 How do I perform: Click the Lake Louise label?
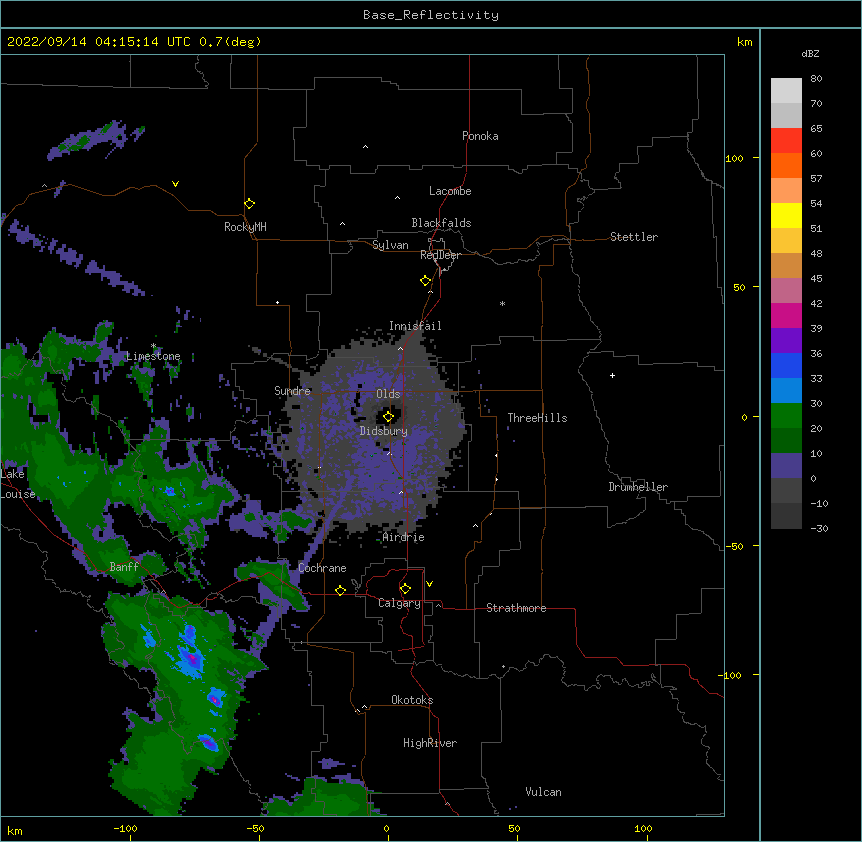tap(16, 484)
